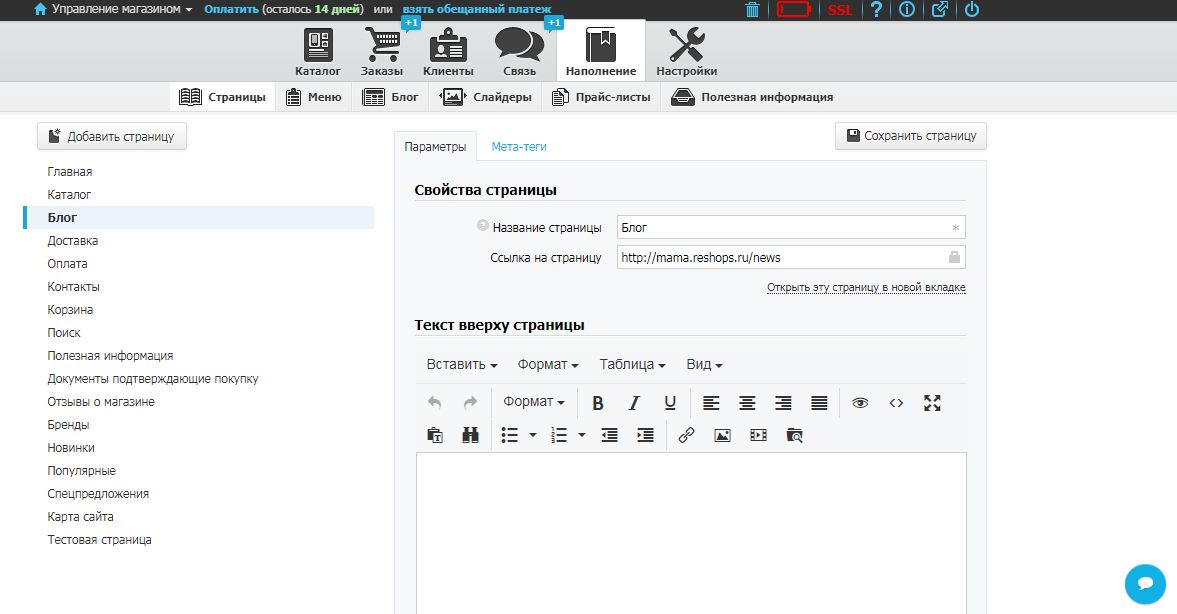Click Оплатить link
Image resolution: width=1177 pixels, height=614 pixels.
click(231, 9)
